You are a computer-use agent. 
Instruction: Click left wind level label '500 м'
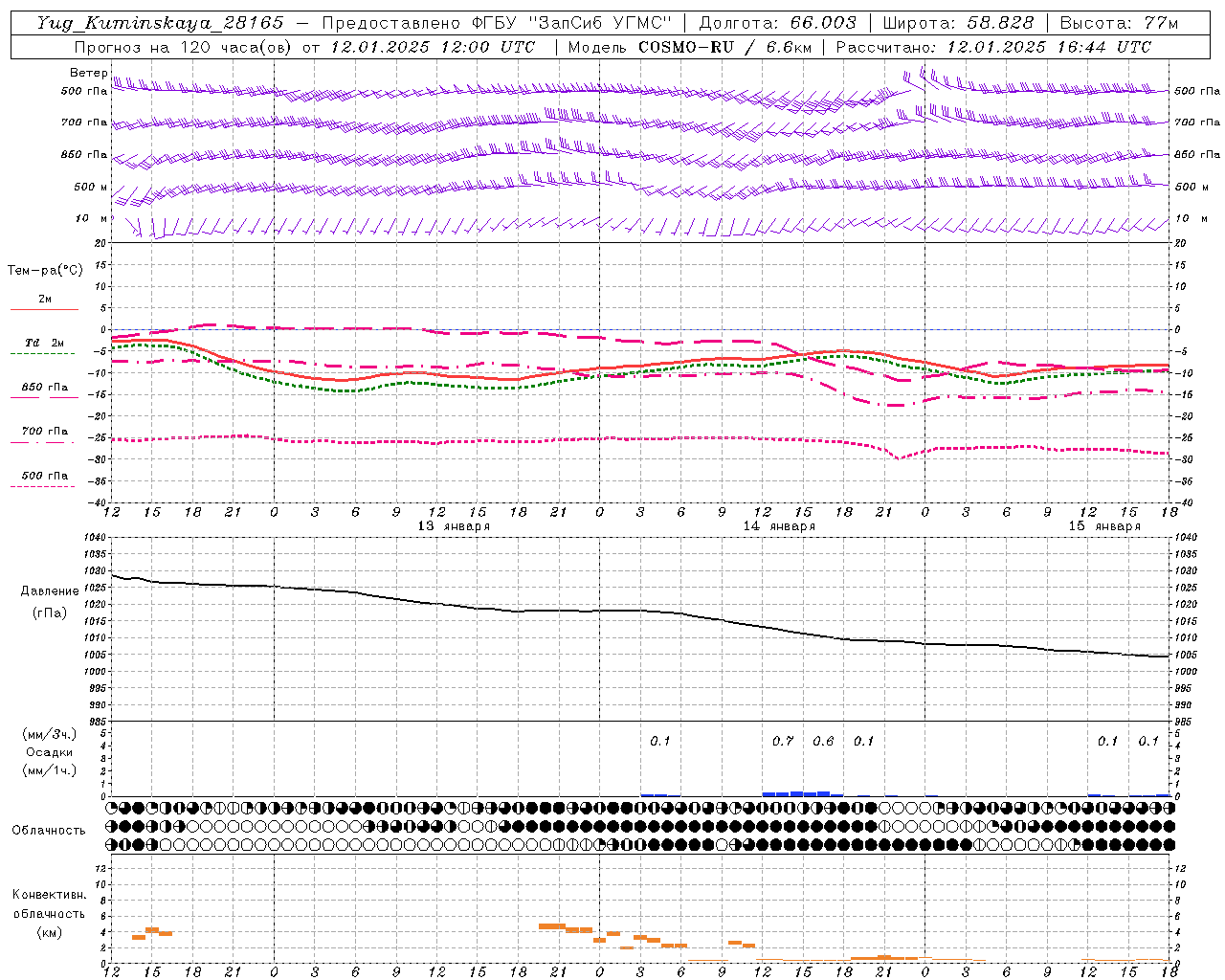(x=91, y=187)
